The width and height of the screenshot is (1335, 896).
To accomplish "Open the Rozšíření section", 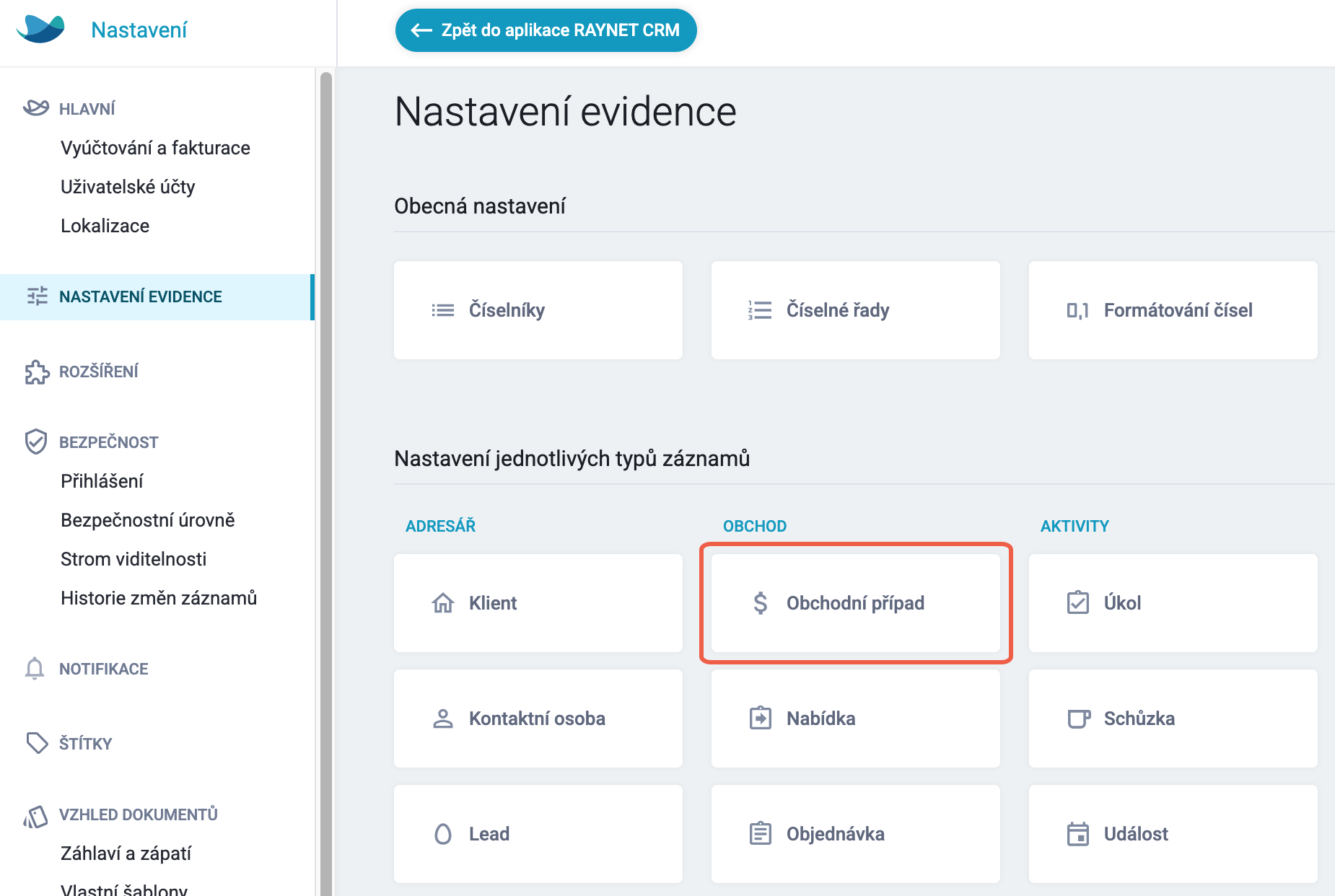I will click(x=99, y=372).
